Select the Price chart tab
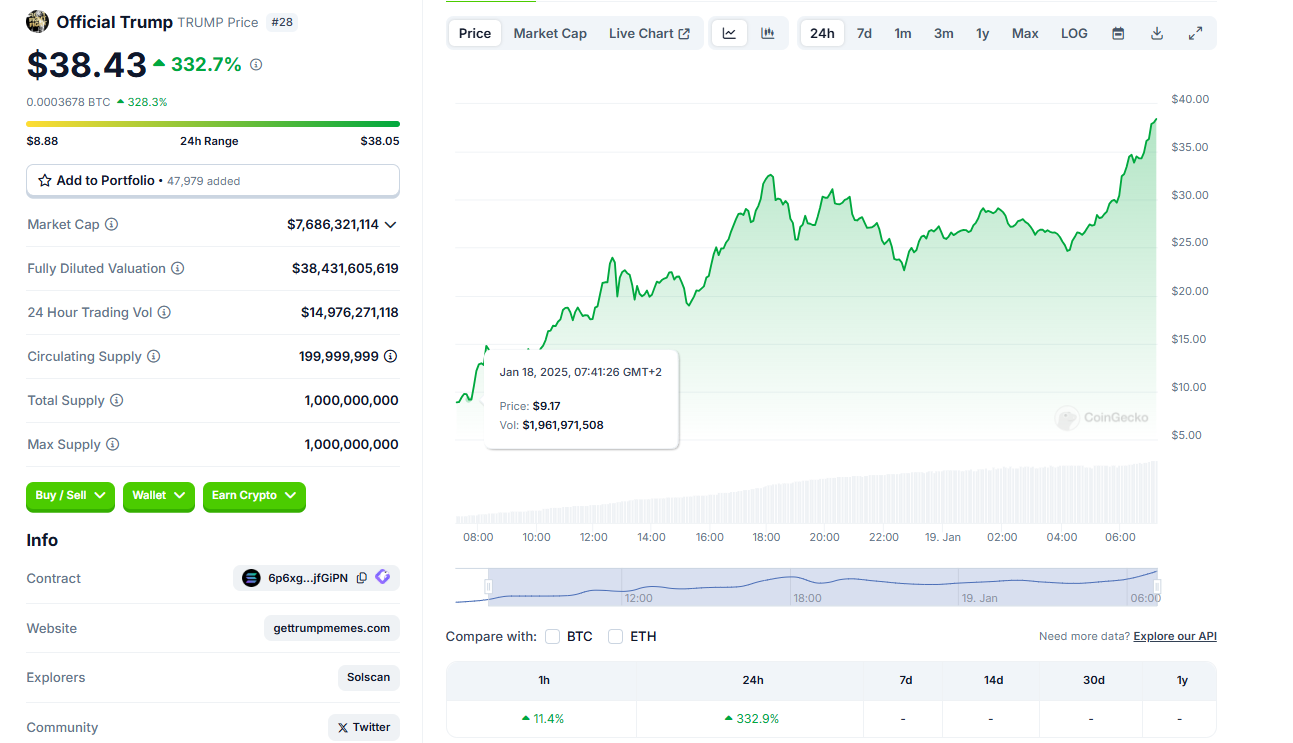Viewport: 1293px width, 743px height. (x=475, y=33)
